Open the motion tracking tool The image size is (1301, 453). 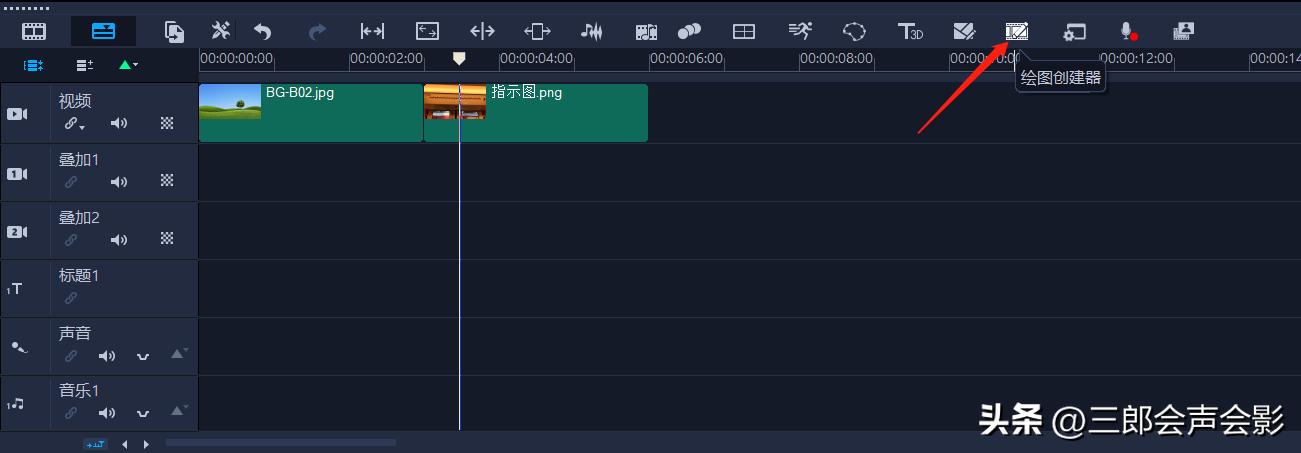coord(800,32)
